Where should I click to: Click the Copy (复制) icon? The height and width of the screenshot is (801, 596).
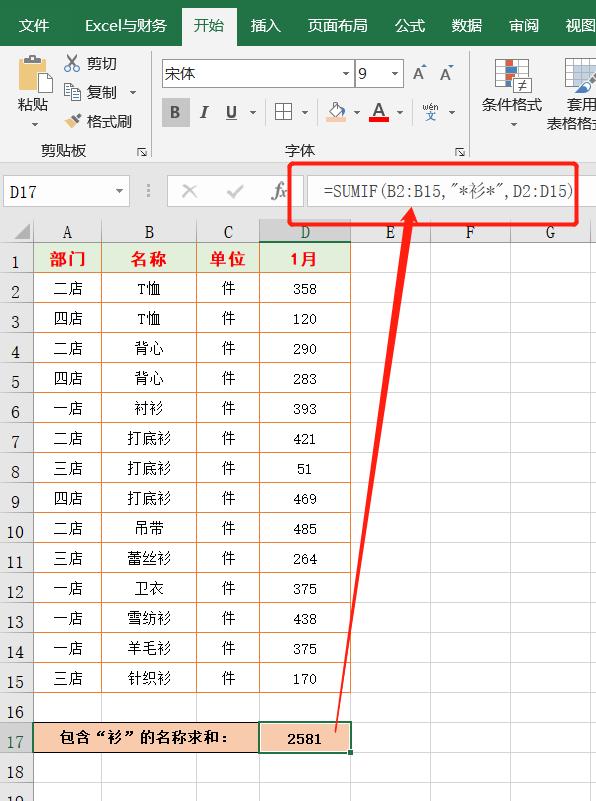(x=72, y=92)
